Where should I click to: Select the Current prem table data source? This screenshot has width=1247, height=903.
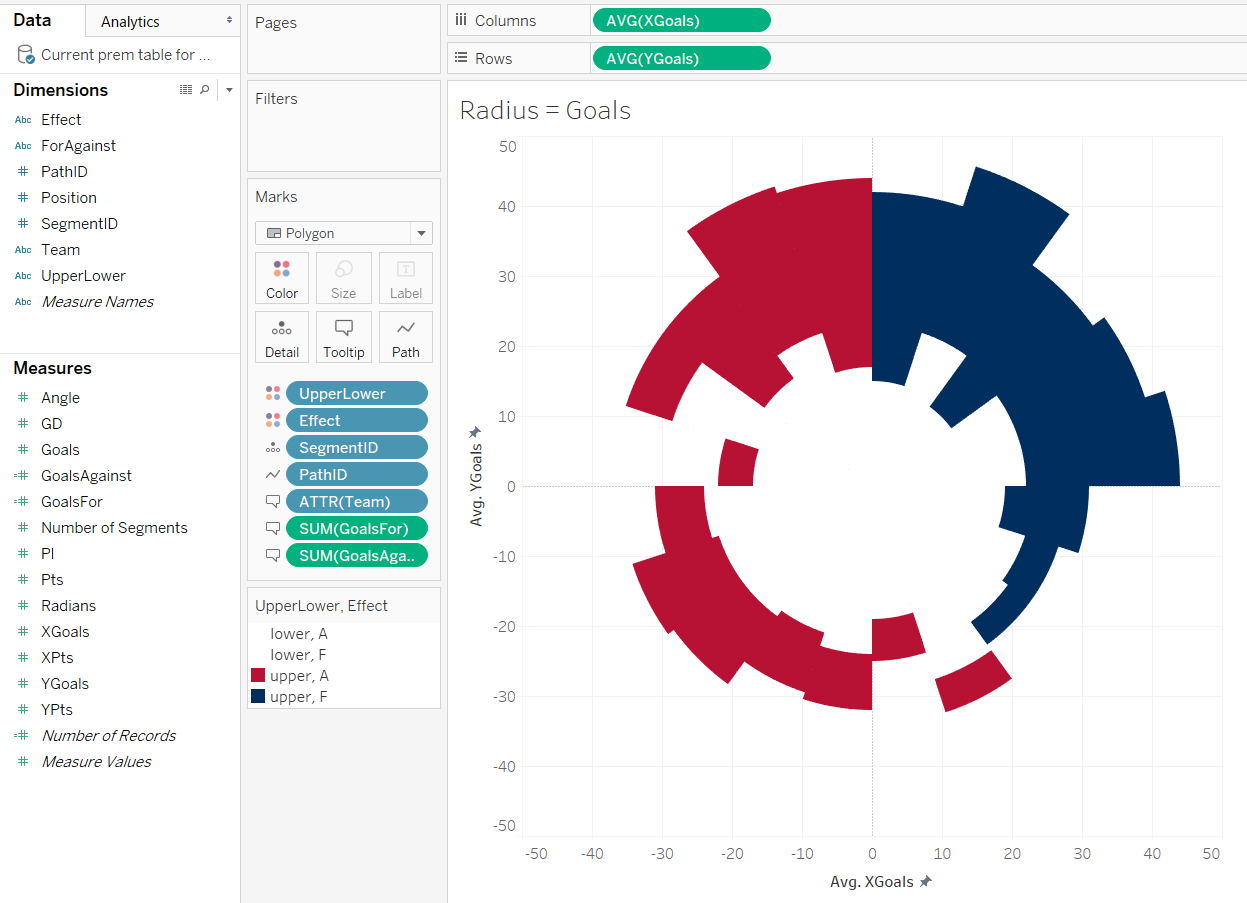tap(115, 55)
